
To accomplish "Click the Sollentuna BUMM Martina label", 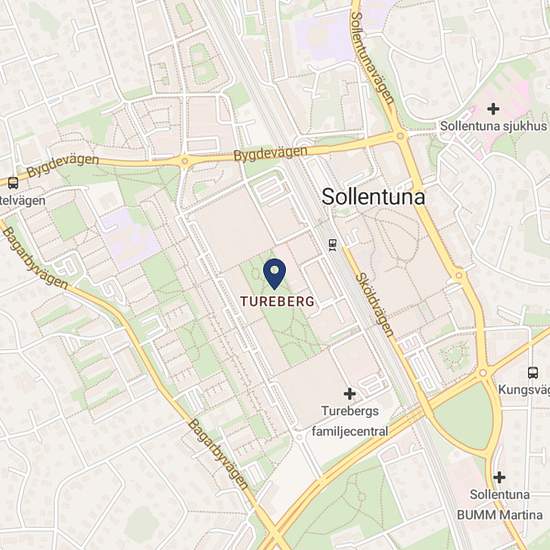I will click(x=499, y=505).
